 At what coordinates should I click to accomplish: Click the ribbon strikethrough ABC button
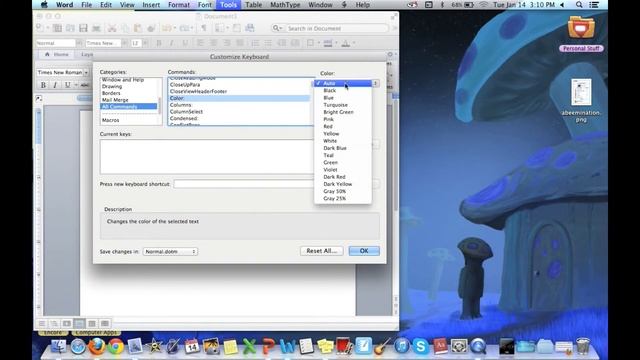pos(85,85)
